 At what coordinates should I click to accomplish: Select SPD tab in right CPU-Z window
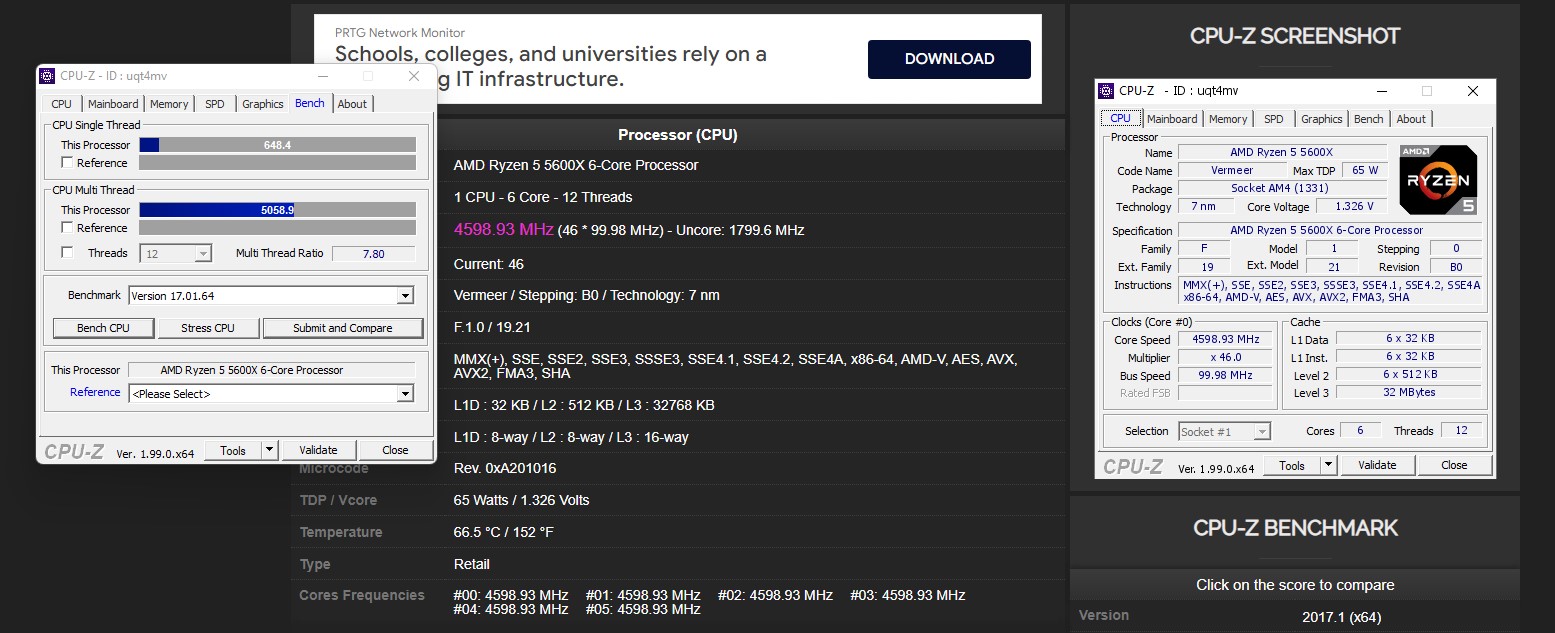(1274, 119)
